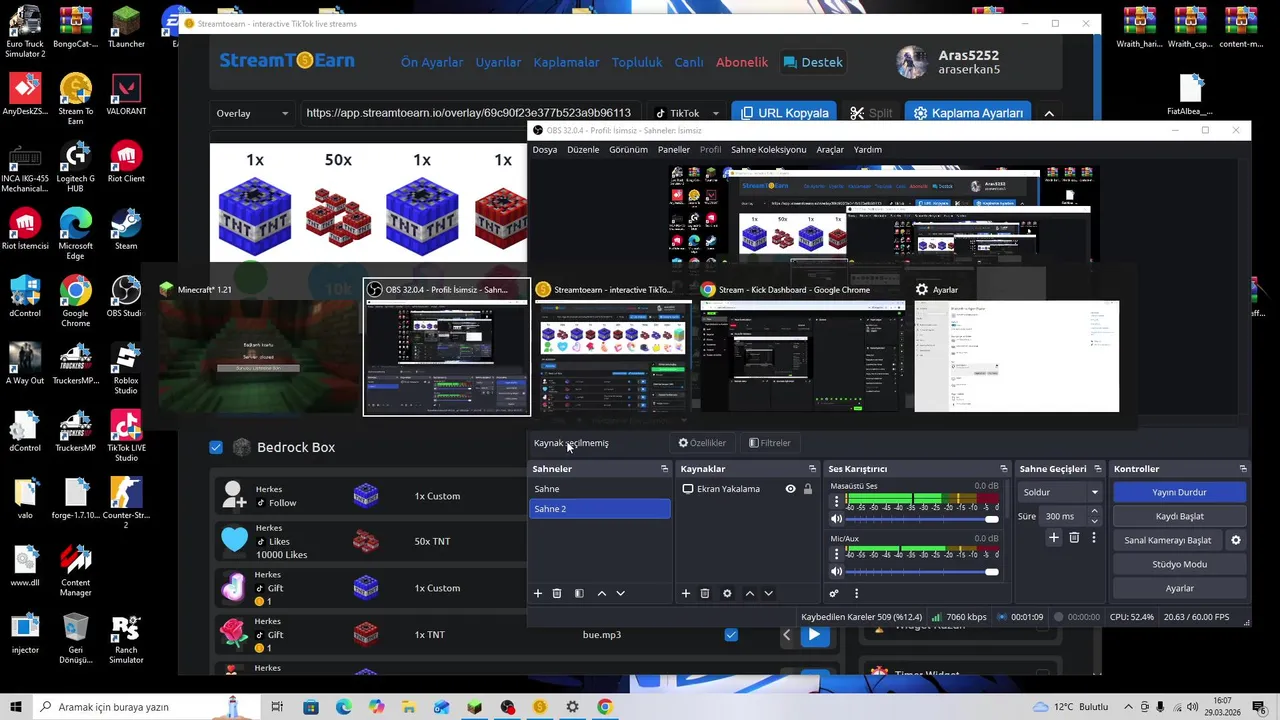1280x720 pixels.
Task: Undock the Sahneler panel
Action: pos(664,469)
